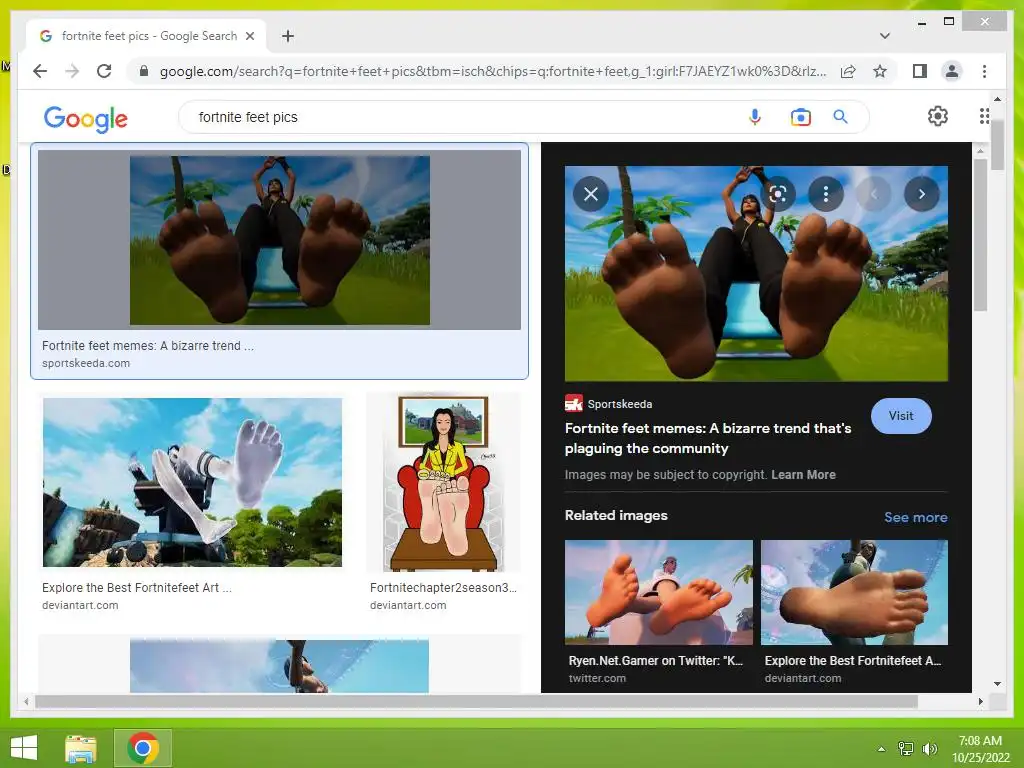Click preview panel scrollbar thumb
Screen dimensions: 1024x768
[x=980, y=235]
